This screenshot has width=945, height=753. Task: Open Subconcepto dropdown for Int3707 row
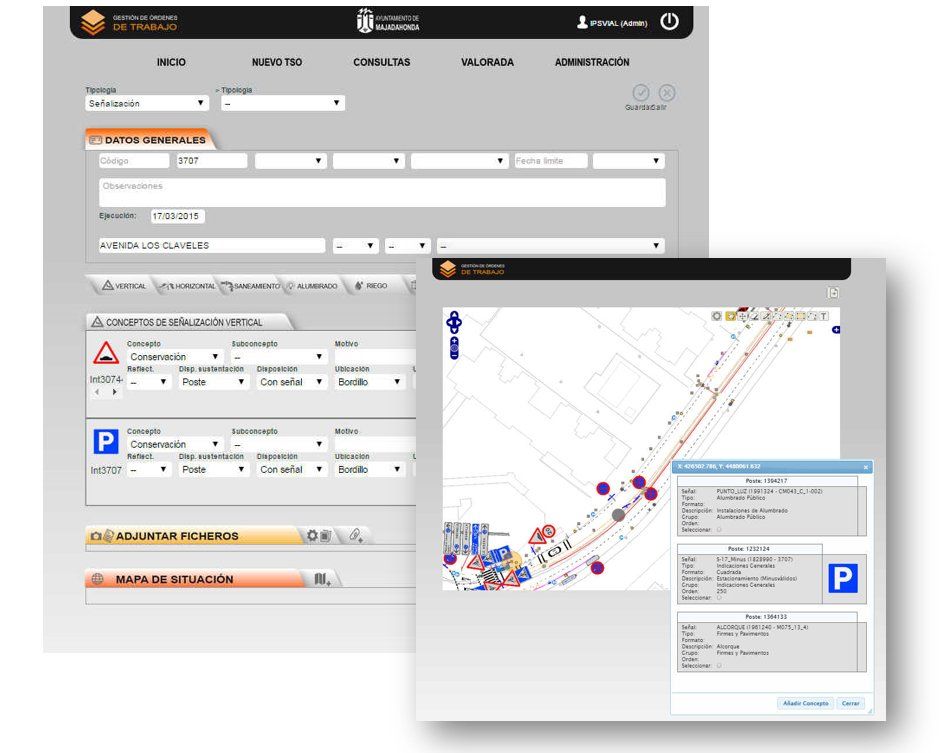279,444
